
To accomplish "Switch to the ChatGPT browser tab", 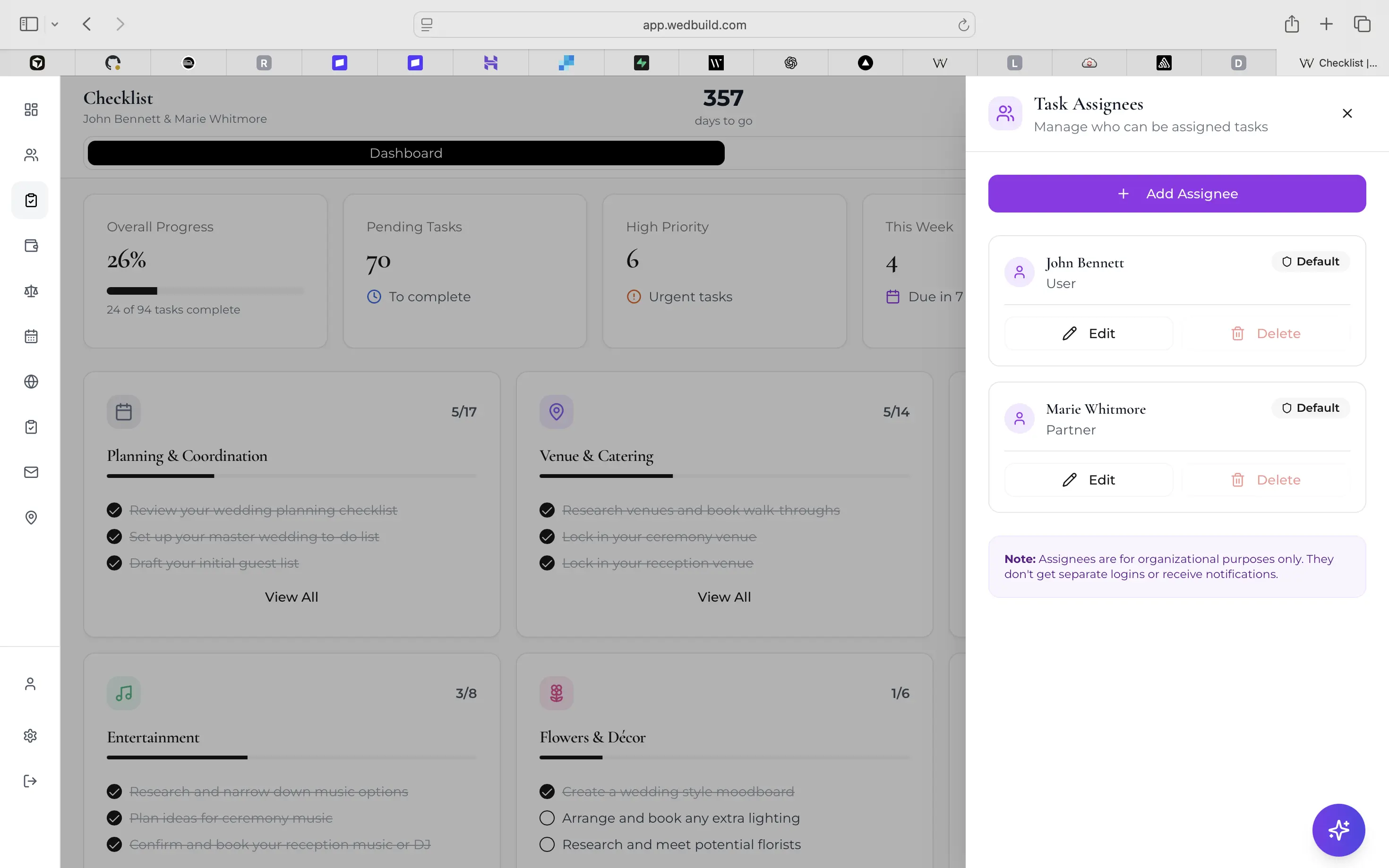I will coord(791,63).
